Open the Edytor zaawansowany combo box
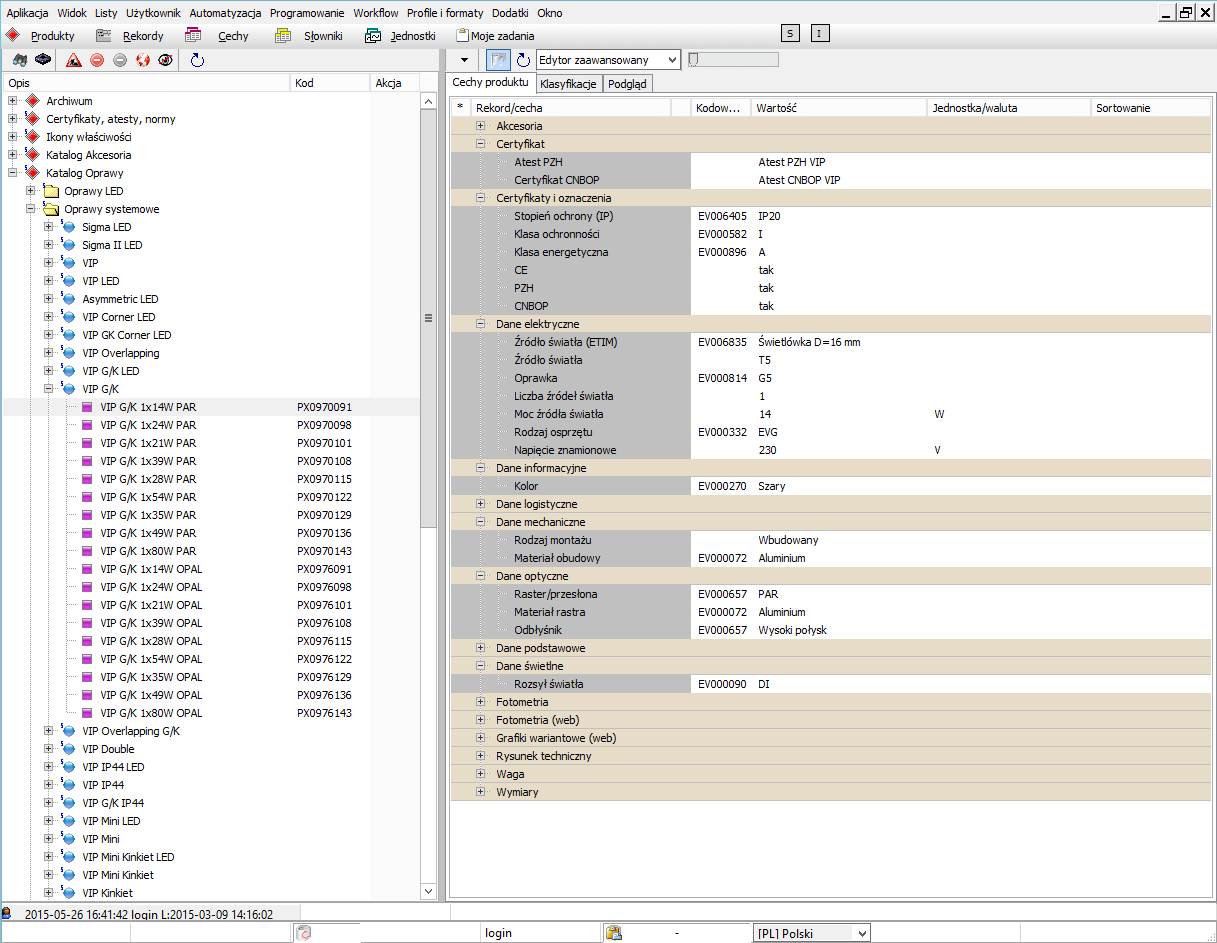This screenshot has width=1217, height=943. point(608,60)
